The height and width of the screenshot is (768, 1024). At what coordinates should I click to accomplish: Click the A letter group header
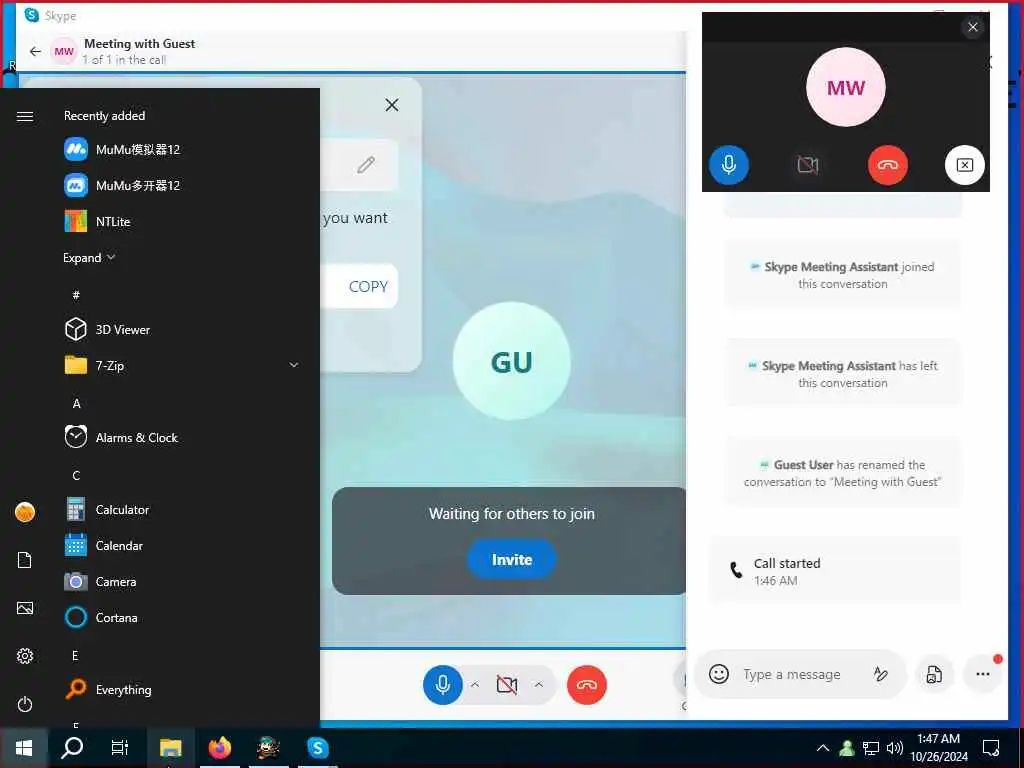pyautogui.click(x=76, y=404)
